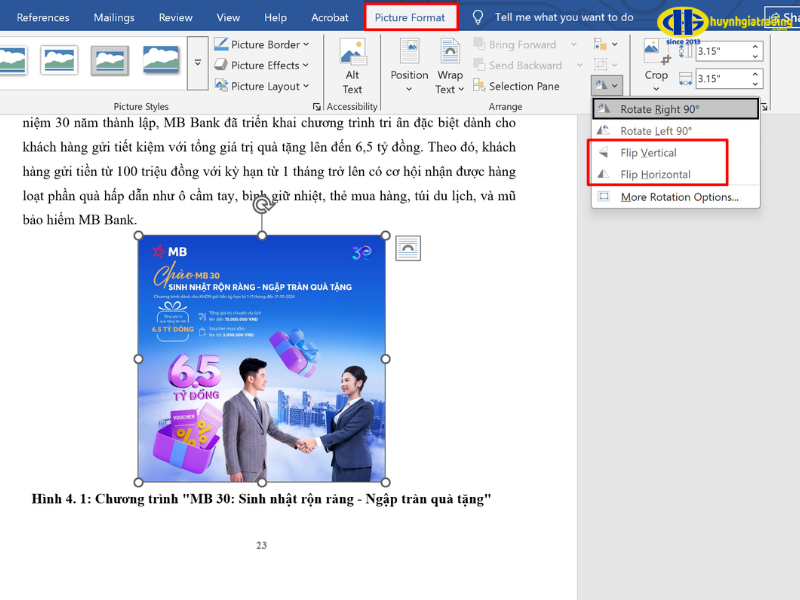Click the Share button
The width and height of the screenshot is (800, 600).
pos(783,18)
